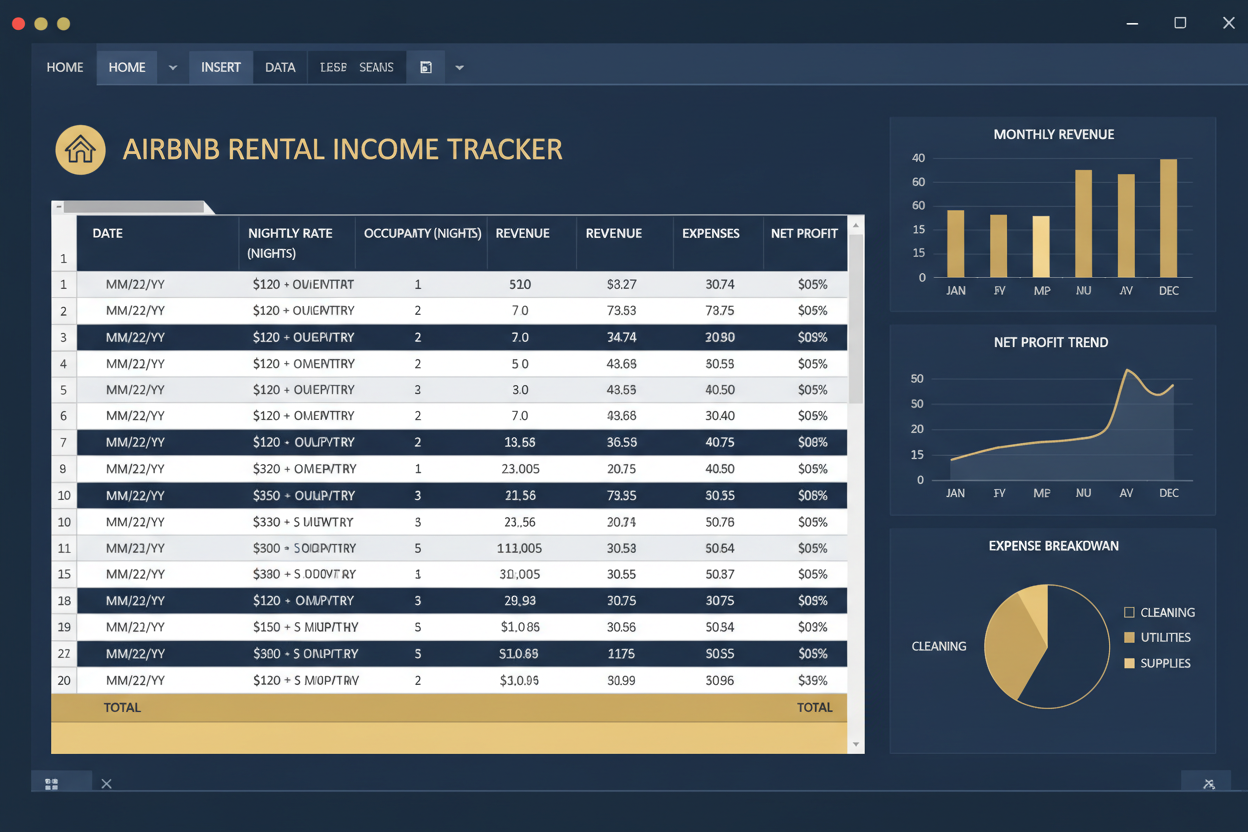Screen dimensions: 1248x832
Task: Click the save icon in the ribbon
Action: (x=426, y=67)
